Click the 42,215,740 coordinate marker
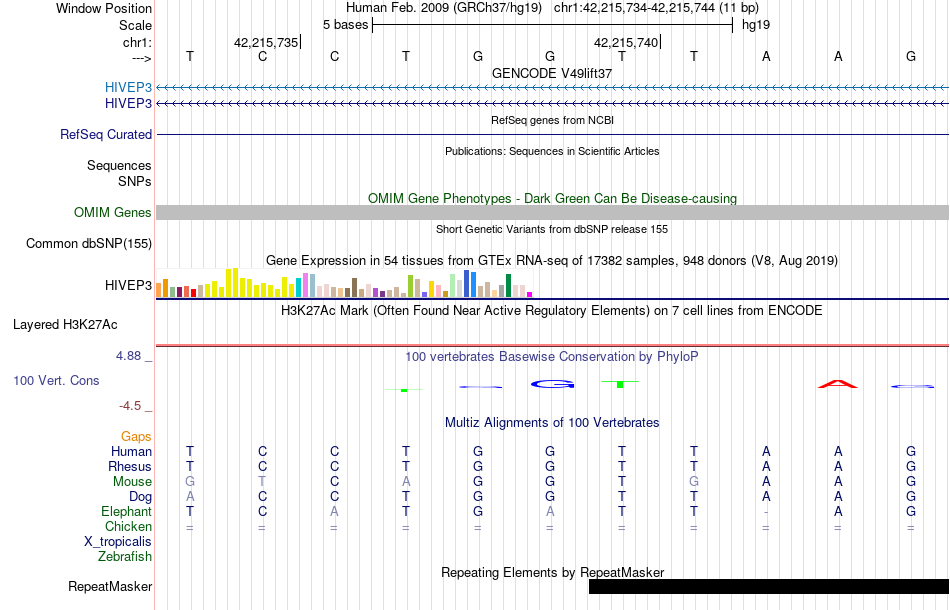 click(627, 42)
